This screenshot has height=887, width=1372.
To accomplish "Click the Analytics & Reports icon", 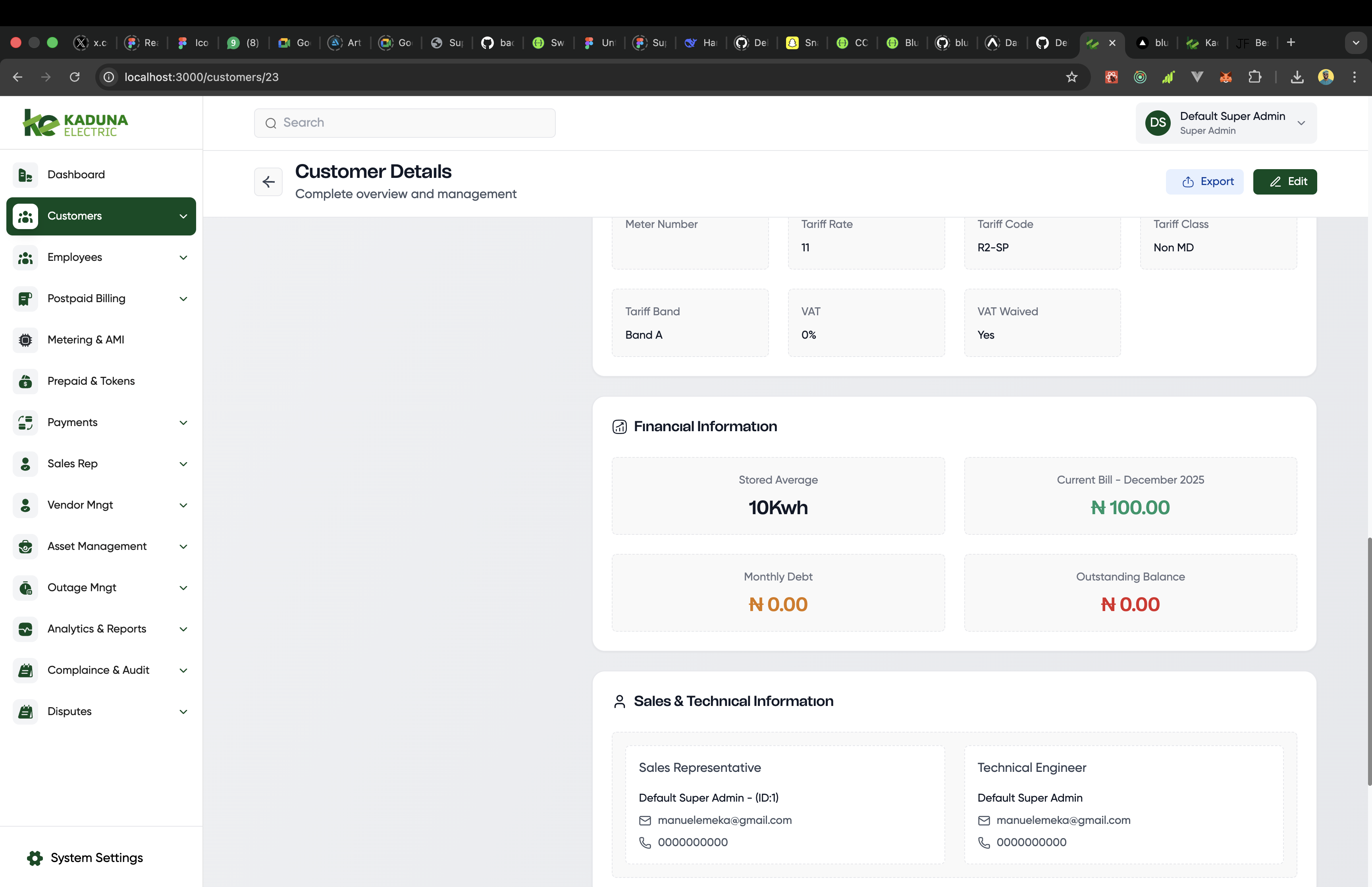I will pyautogui.click(x=25, y=630).
